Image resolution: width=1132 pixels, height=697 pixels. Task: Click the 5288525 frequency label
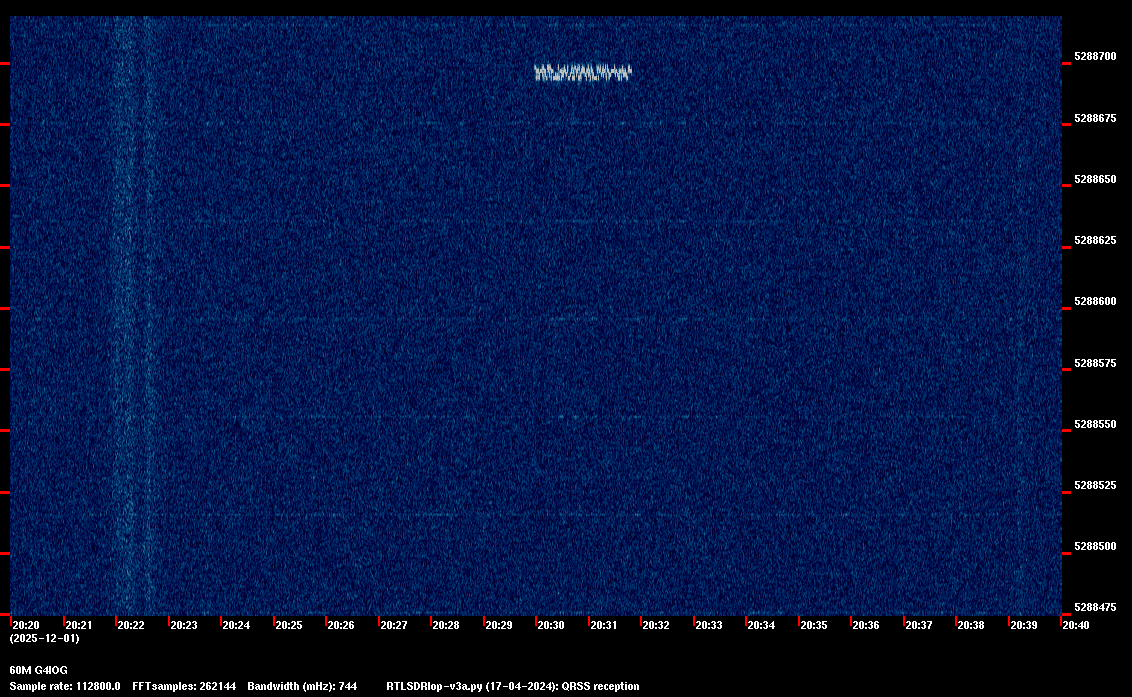click(1095, 485)
